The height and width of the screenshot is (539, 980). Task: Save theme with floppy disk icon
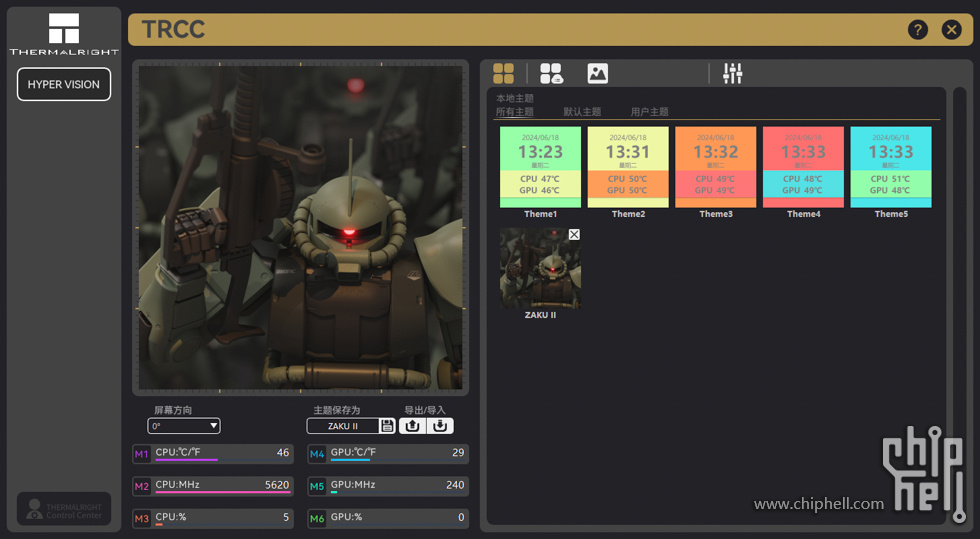pos(388,426)
